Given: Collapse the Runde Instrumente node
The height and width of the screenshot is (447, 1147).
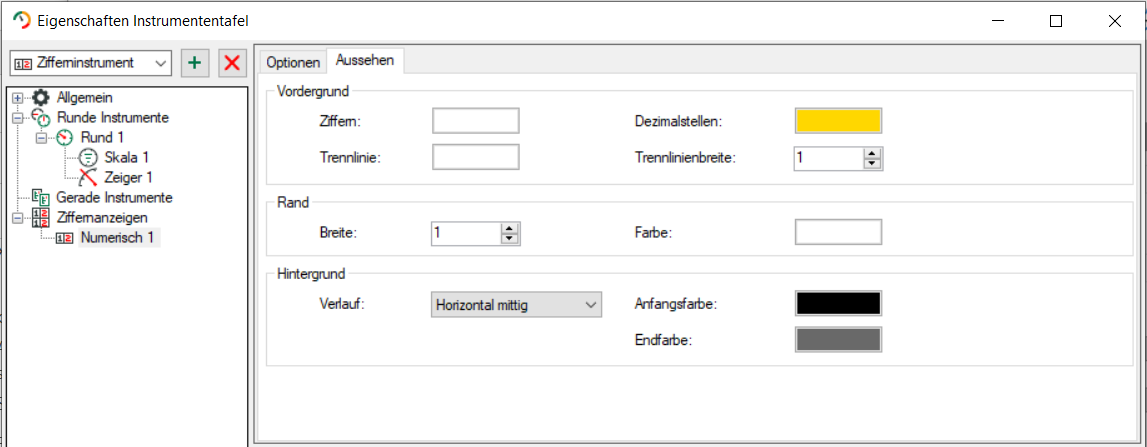Looking at the screenshot, I should pyautogui.click(x=17, y=118).
